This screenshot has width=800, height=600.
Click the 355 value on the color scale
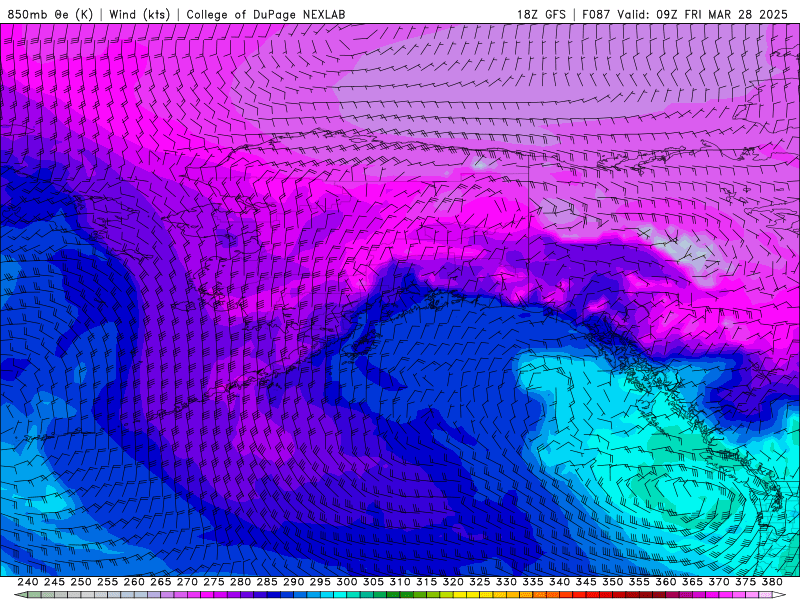639,582
